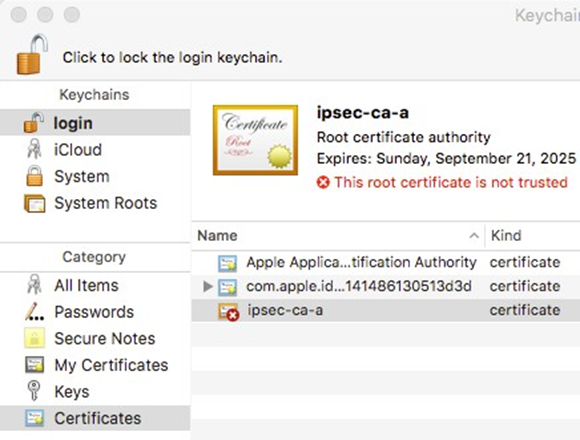Expand the com.apple.id certificate disclosure triangle
This screenshot has width=580, height=440.
(x=208, y=286)
